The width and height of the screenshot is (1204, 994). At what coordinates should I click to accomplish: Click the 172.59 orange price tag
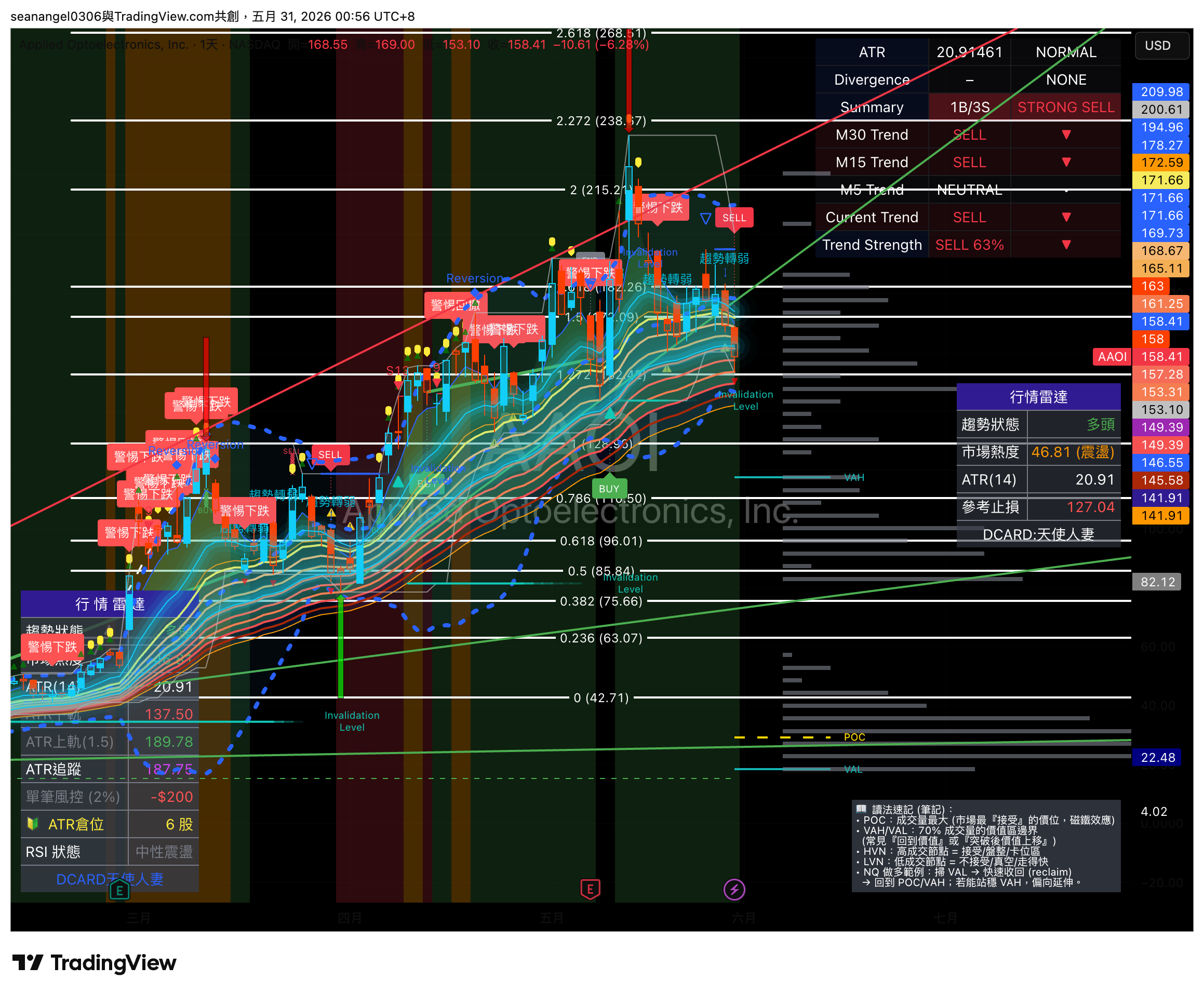click(1160, 162)
